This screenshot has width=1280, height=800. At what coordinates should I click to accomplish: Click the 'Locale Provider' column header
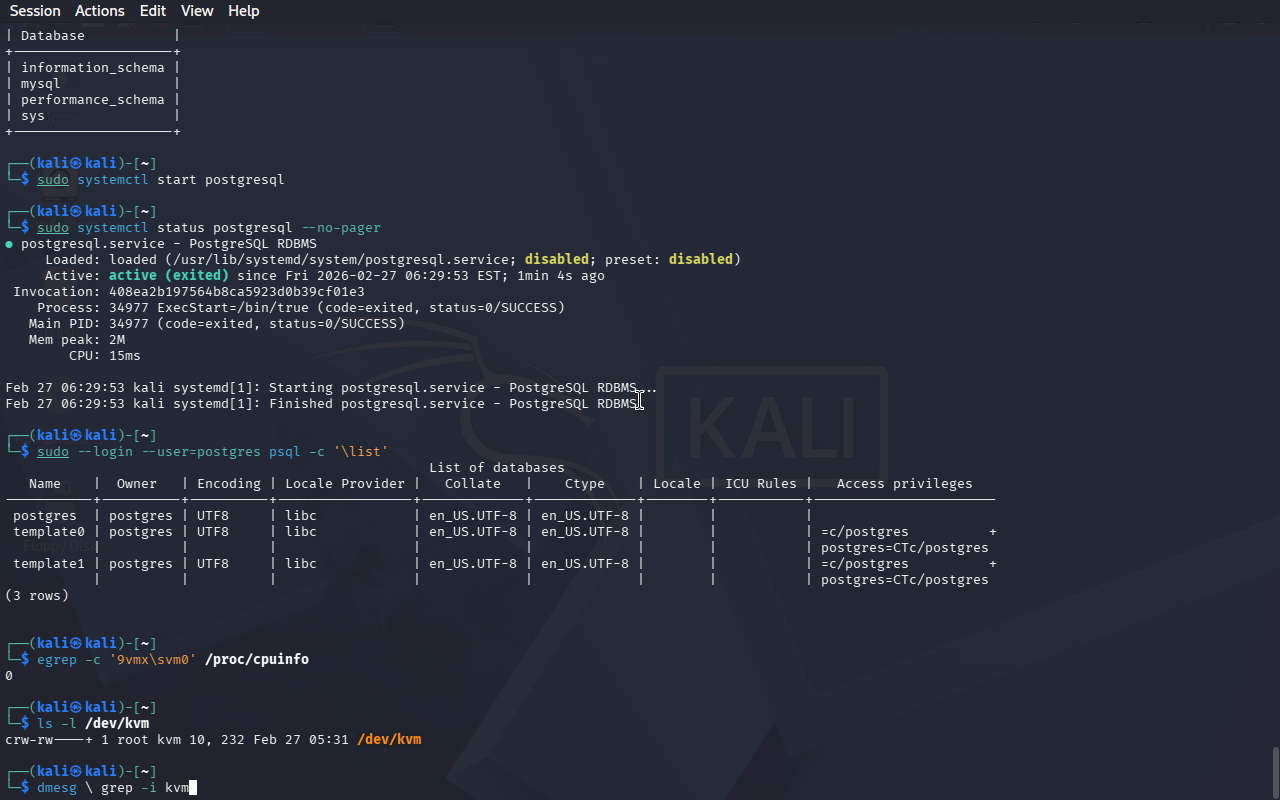(x=345, y=484)
